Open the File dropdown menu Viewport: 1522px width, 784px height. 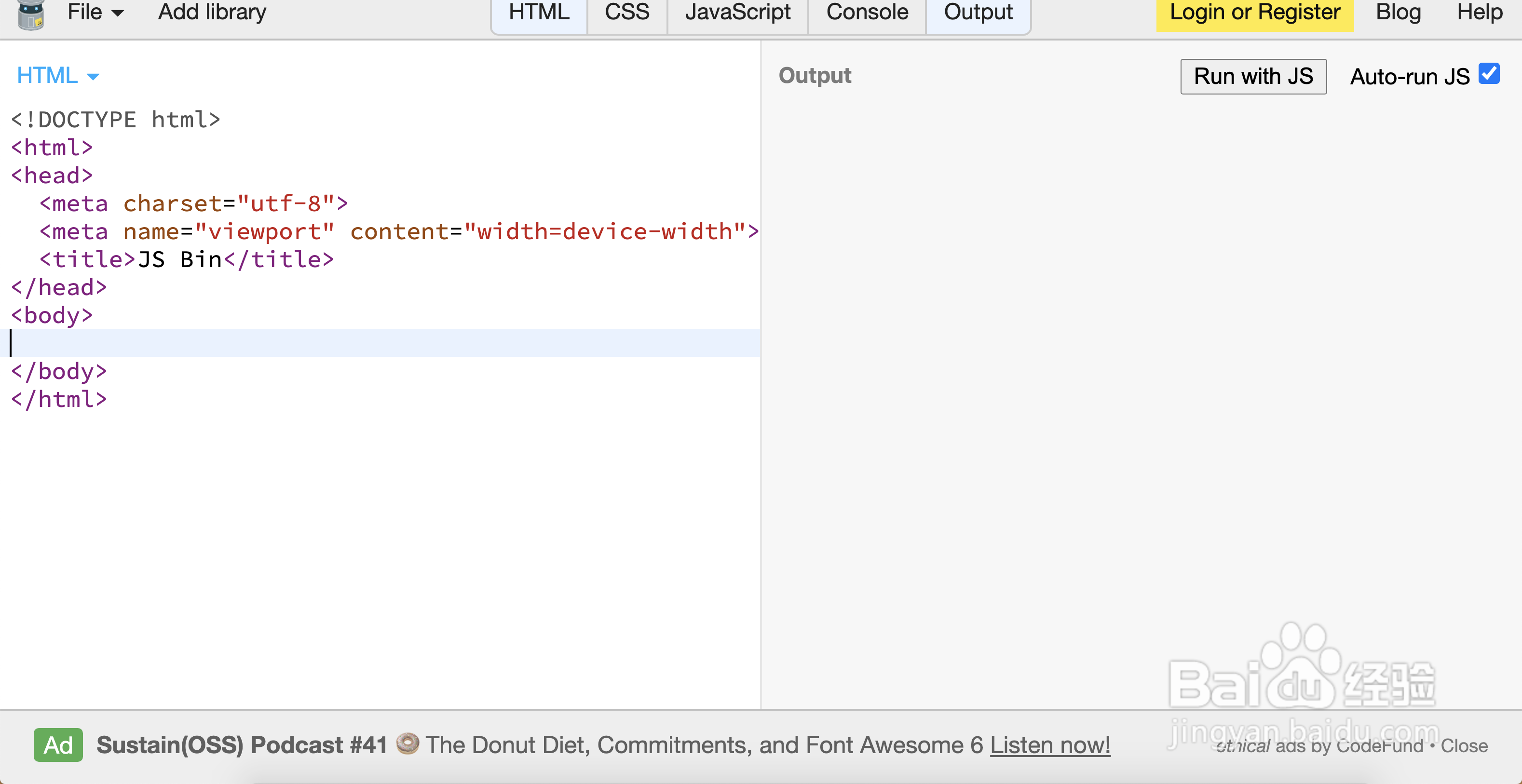click(95, 12)
